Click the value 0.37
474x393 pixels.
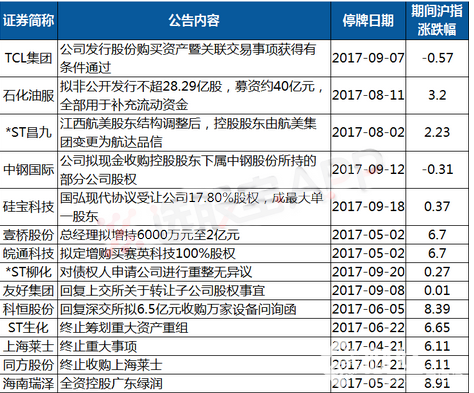click(x=437, y=207)
